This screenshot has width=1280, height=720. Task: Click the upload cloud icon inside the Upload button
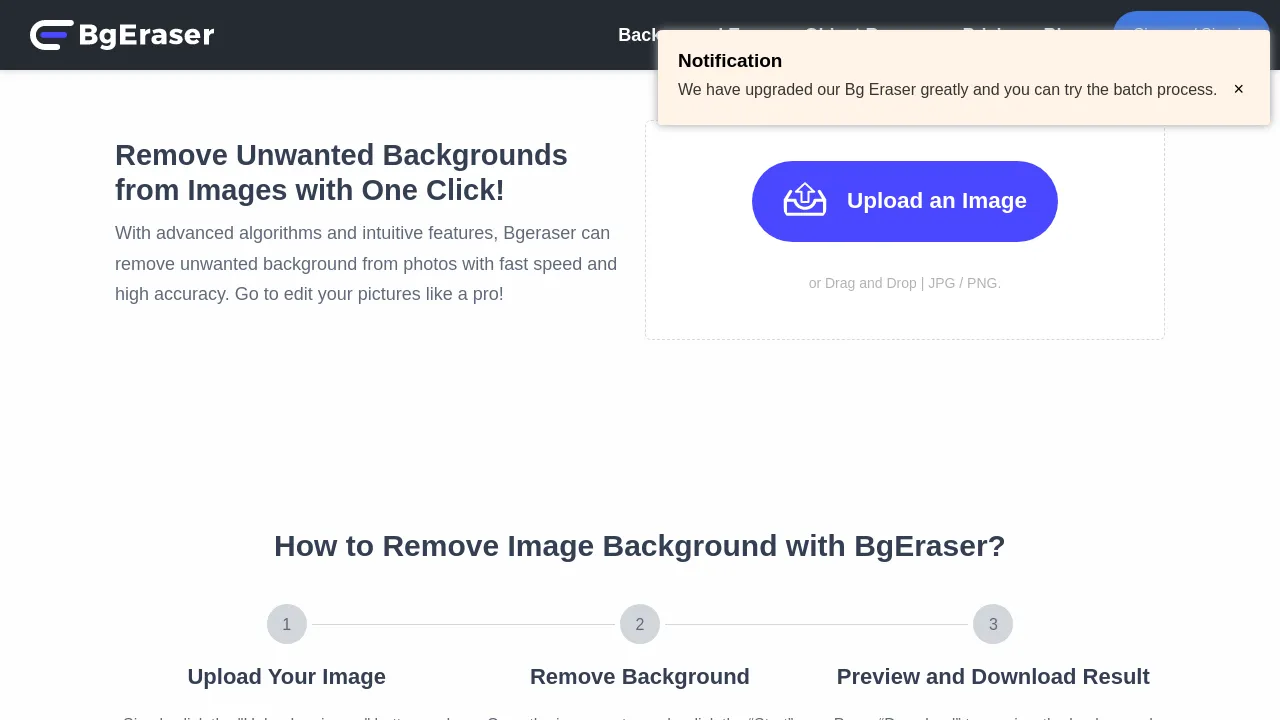click(805, 200)
